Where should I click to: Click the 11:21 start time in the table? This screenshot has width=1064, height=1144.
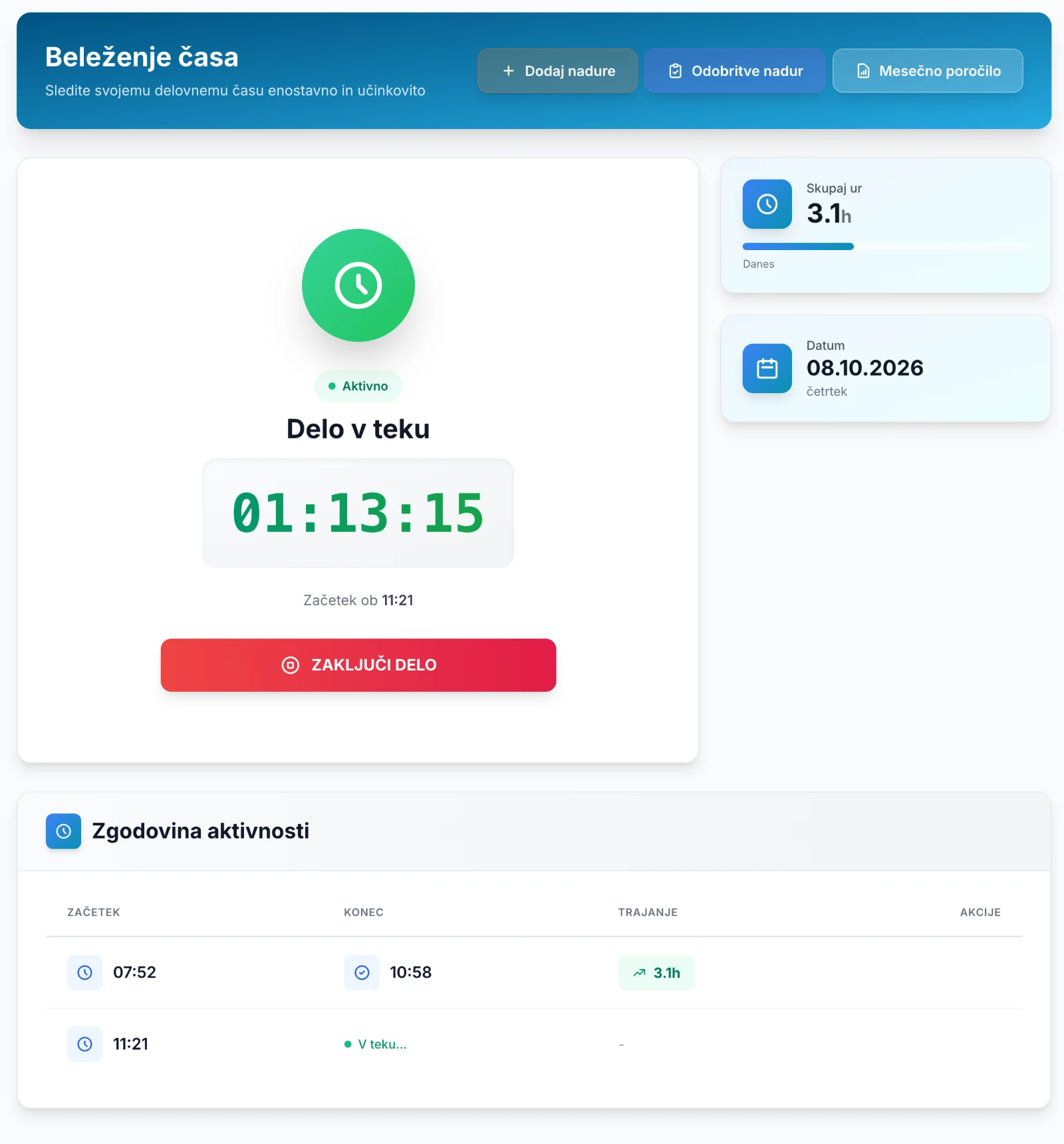pos(130,1044)
